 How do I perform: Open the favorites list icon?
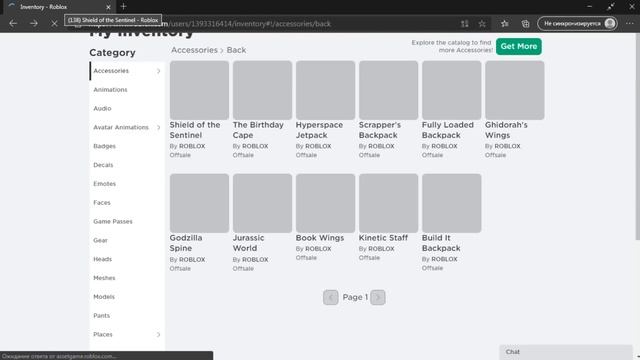[504, 24]
